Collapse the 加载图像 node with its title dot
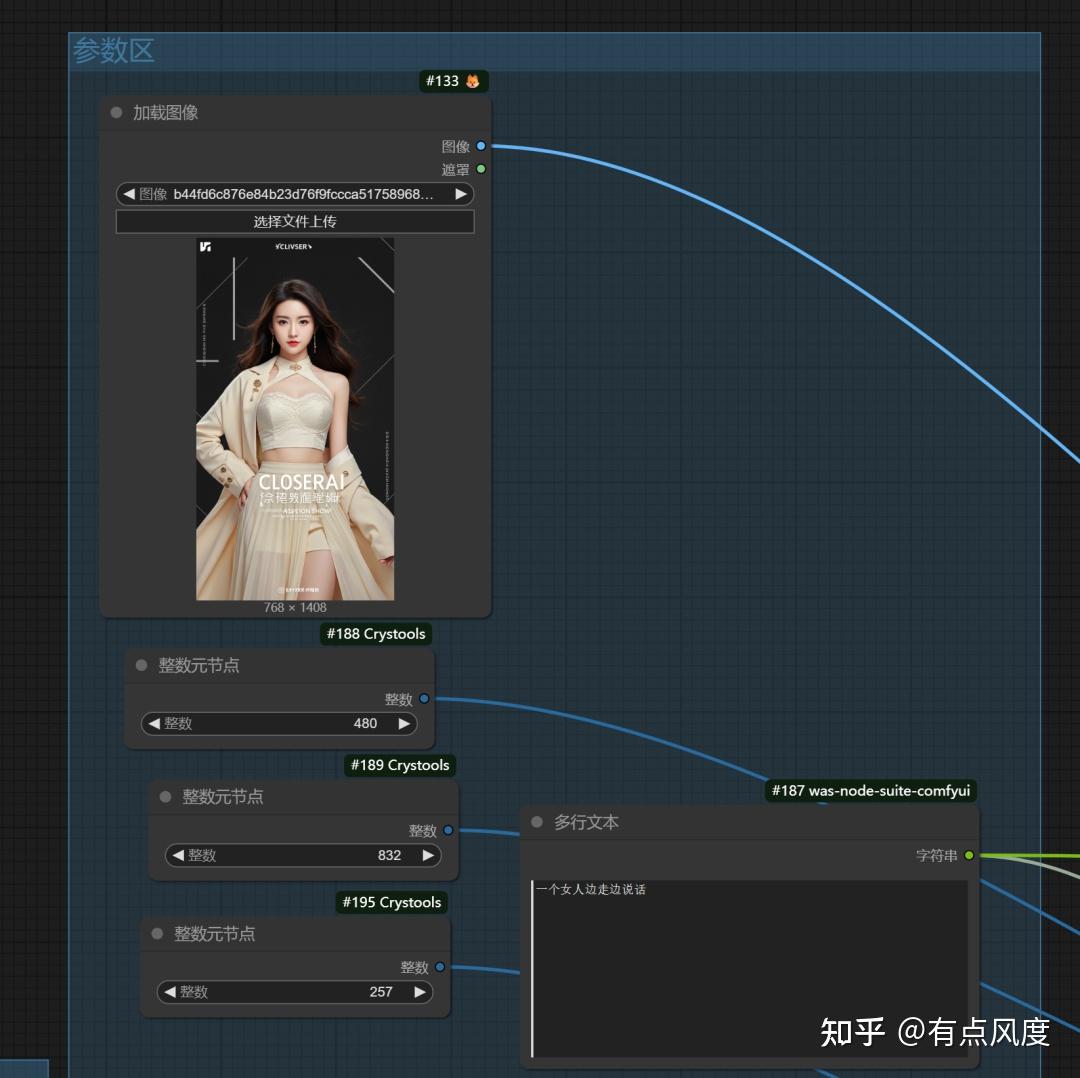This screenshot has height=1078, width=1080. pyautogui.click(x=115, y=112)
